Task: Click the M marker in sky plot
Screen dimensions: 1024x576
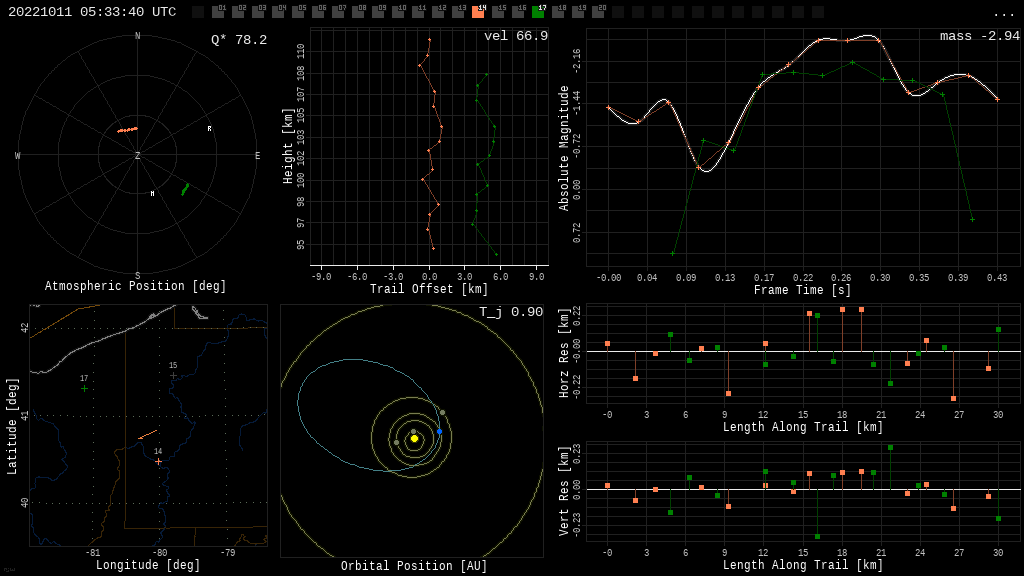Action: (153, 193)
